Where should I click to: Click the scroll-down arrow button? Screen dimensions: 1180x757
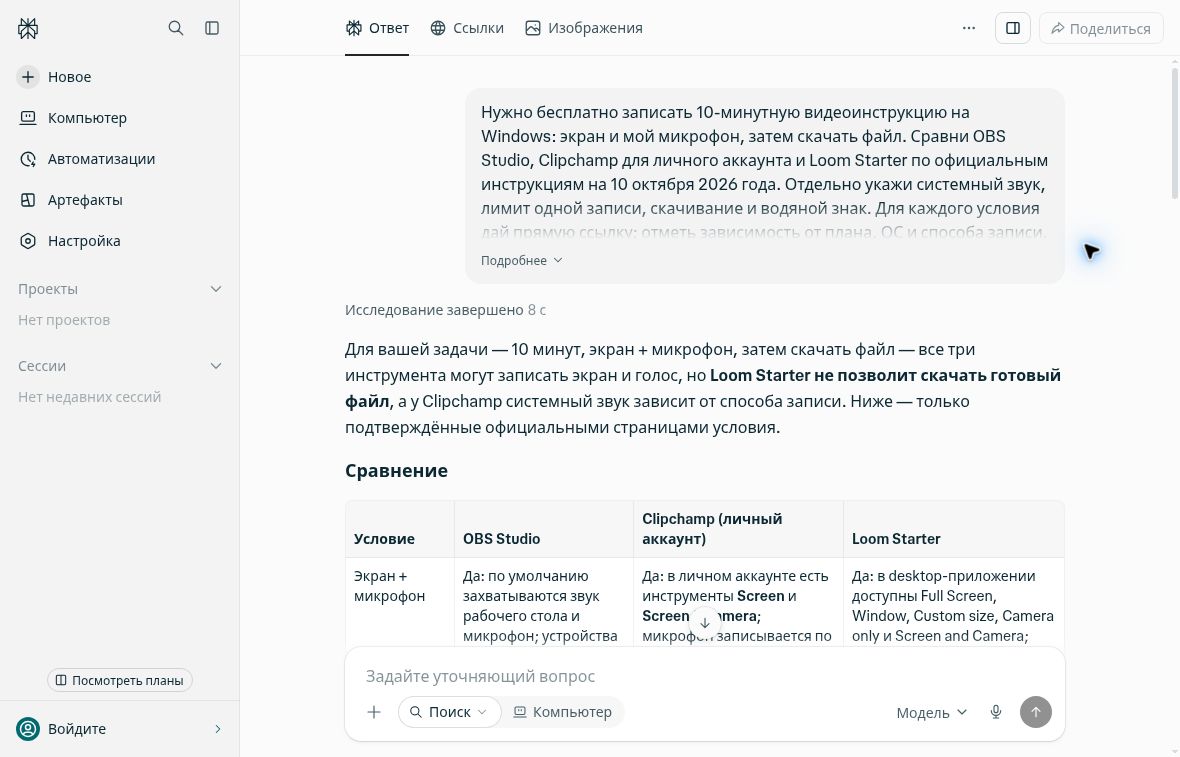[x=704, y=623]
